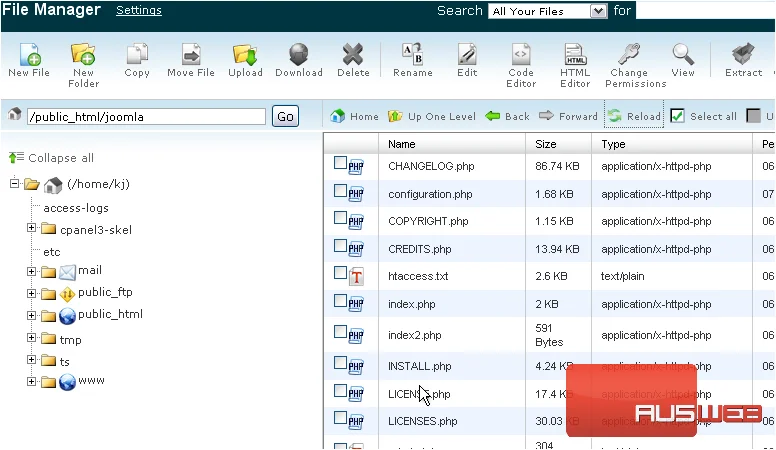Click the search text field
776x450 pixels.
point(705,10)
